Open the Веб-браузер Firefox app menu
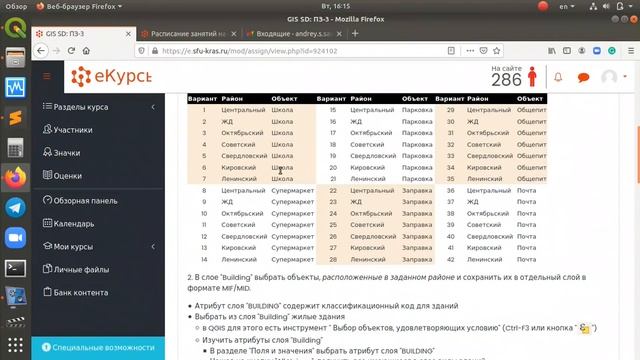The width and height of the screenshot is (640, 360). (x=79, y=6)
